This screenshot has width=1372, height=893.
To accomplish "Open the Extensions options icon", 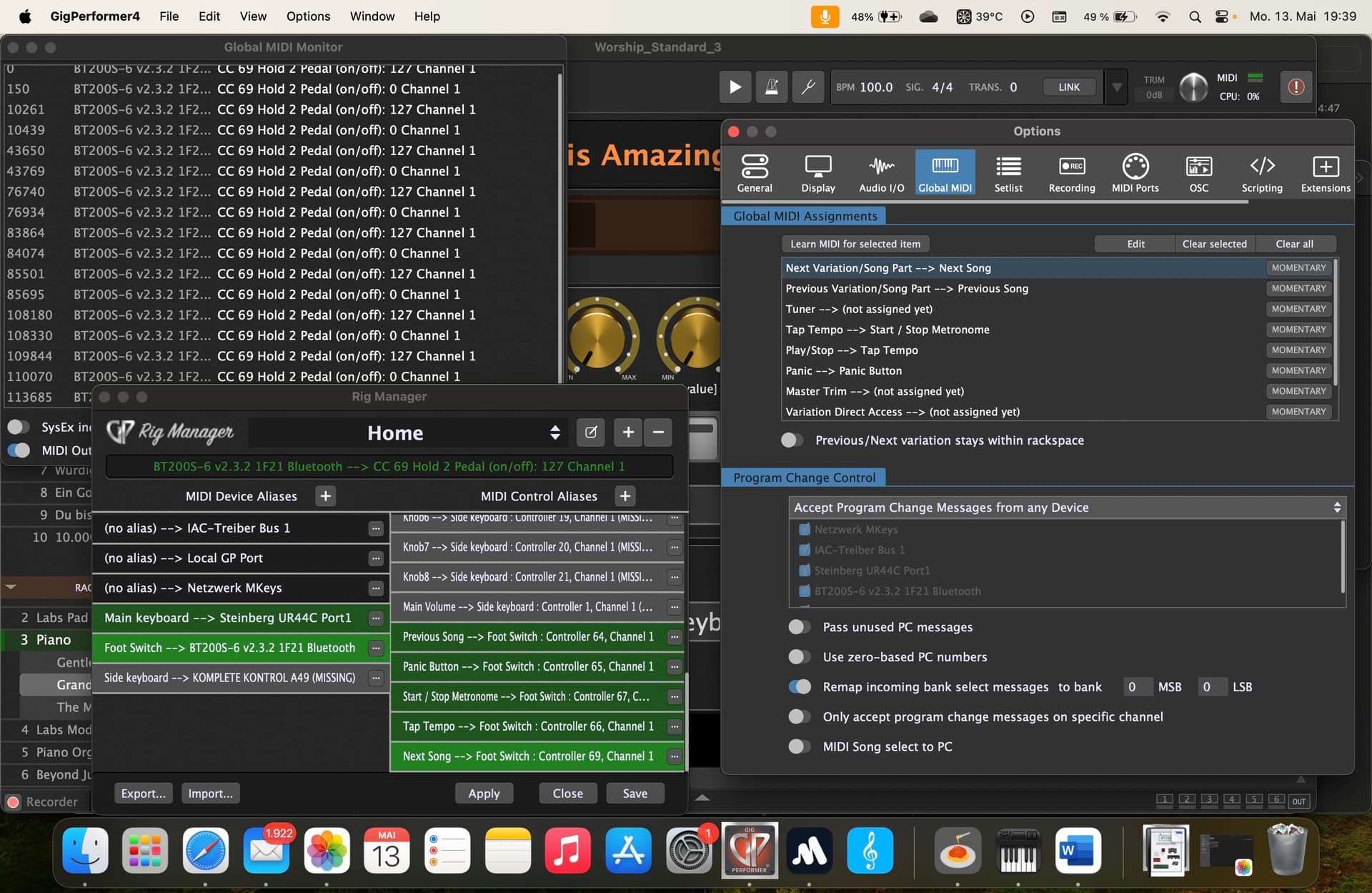I will [x=1326, y=173].
